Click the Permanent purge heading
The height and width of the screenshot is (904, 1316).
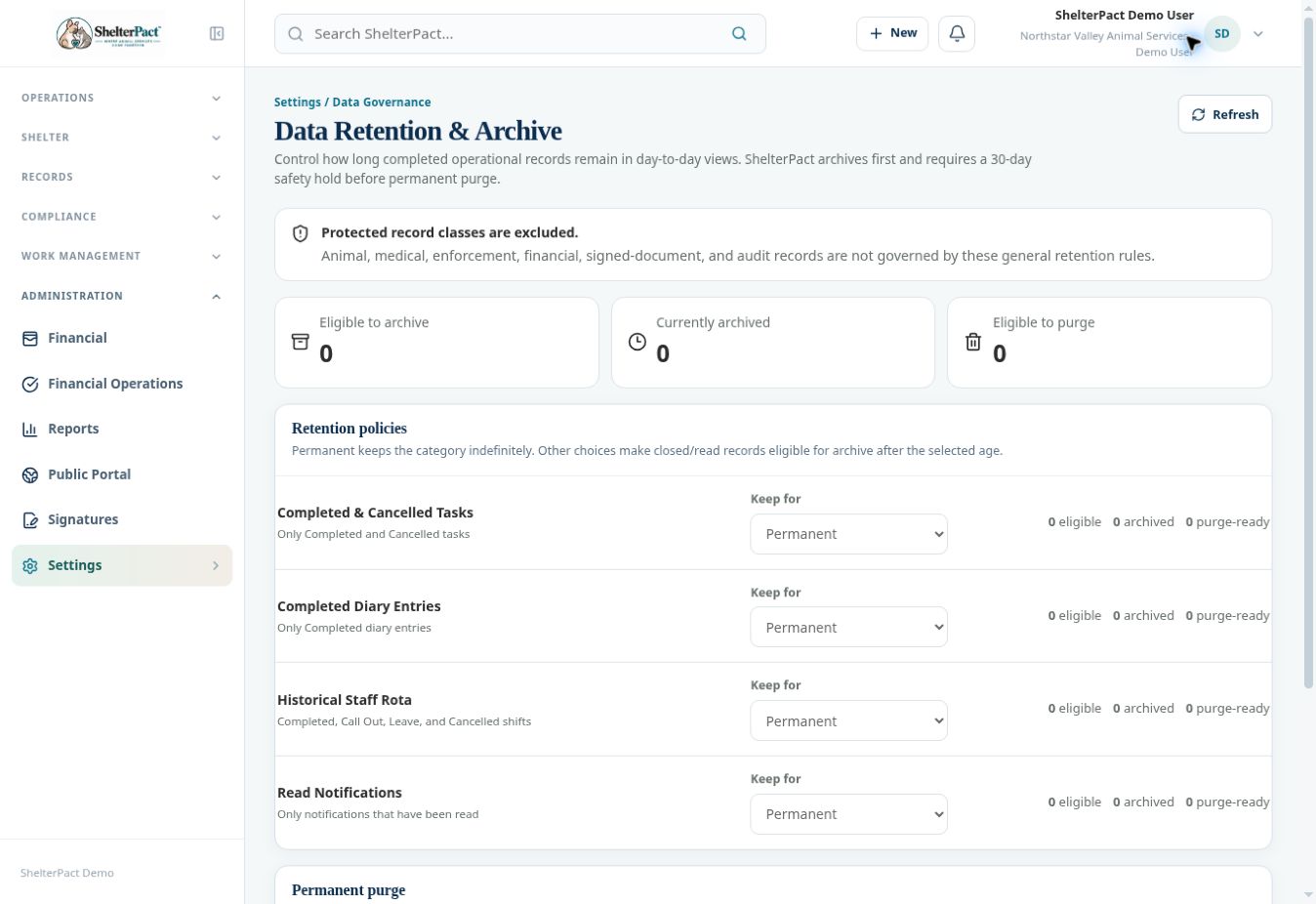[x=349, y=890]
